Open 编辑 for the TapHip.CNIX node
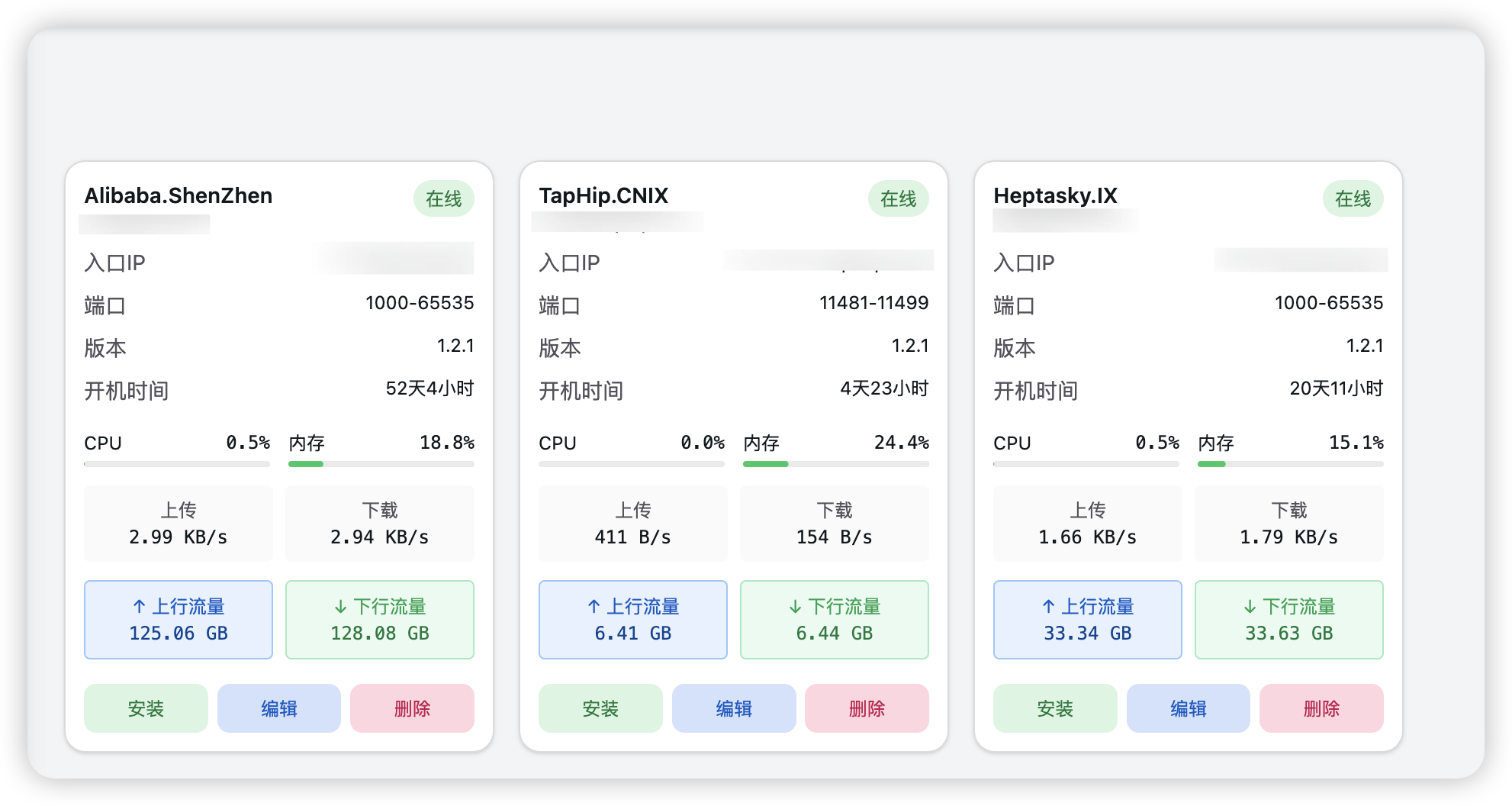This screenshot has height=806, width=1512. tap(733, 708)
